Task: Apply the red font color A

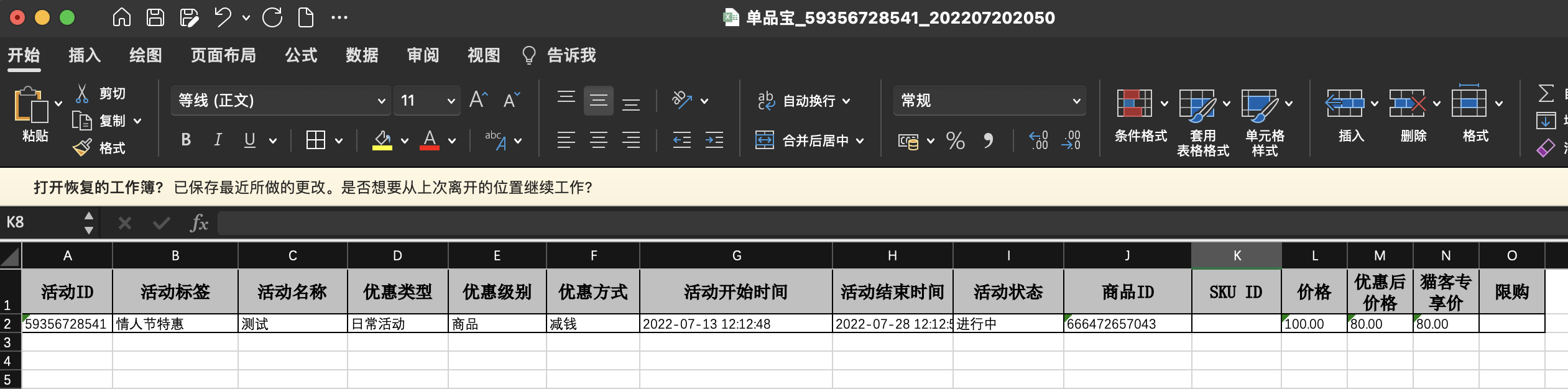Action: 430,140
